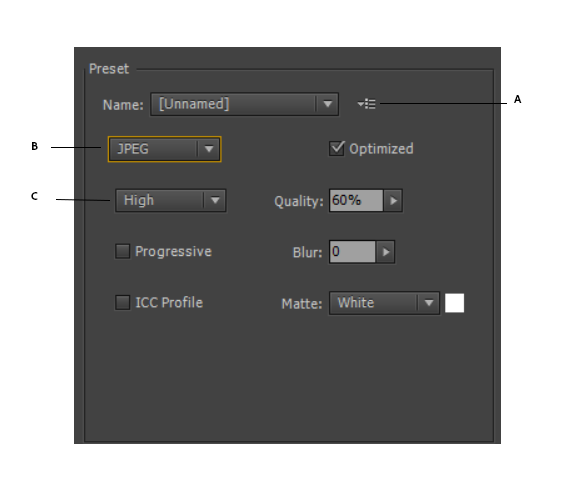Enable the ICC Profile checkbox

[122, 303]
